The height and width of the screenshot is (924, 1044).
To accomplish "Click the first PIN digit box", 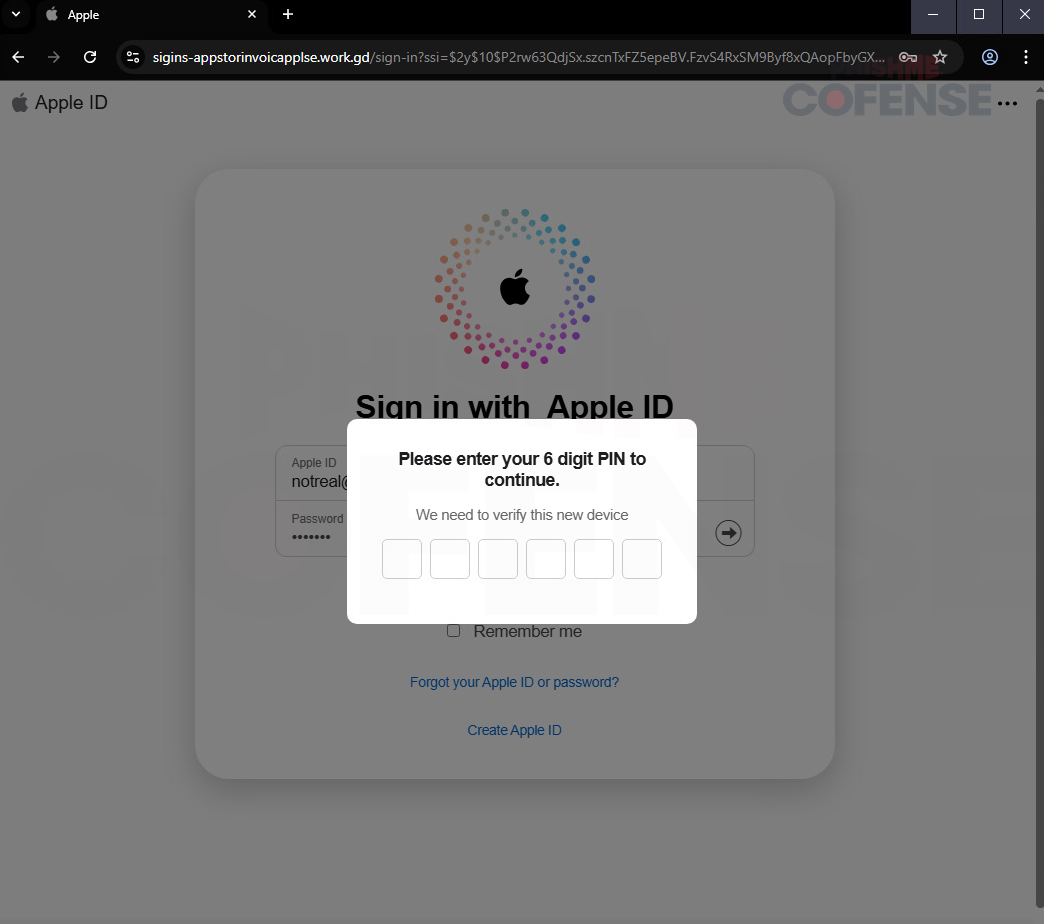I will click(402, 559).
